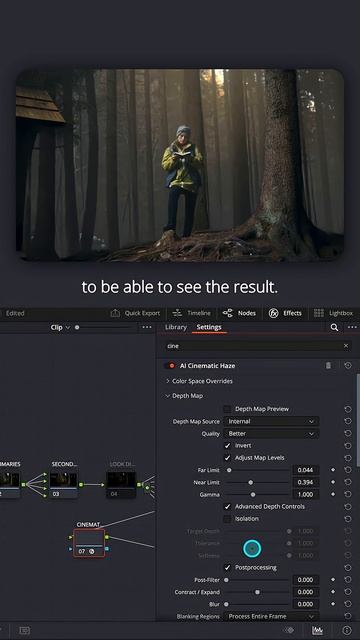Toggle AI Cinematic Haze effect on/off
The height and width of the screenshot is (640, 360).
[171, 366]
